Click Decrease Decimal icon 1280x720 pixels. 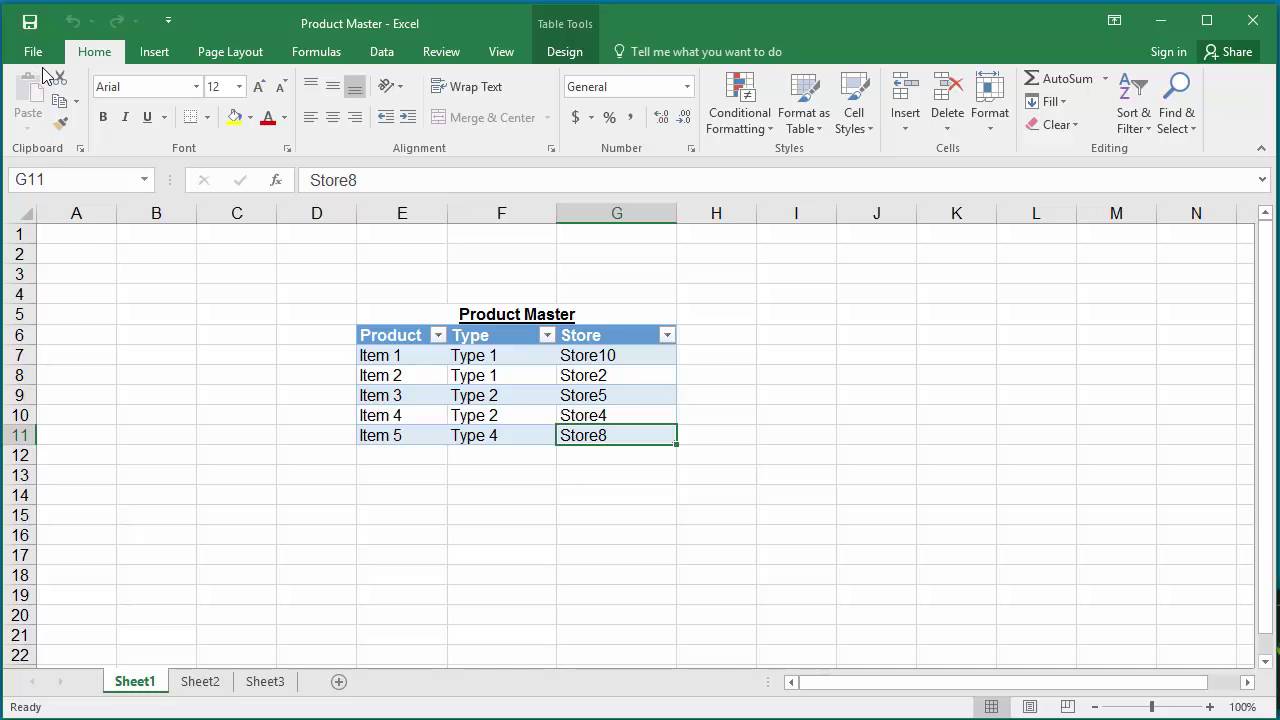click(x=685, y=117)
